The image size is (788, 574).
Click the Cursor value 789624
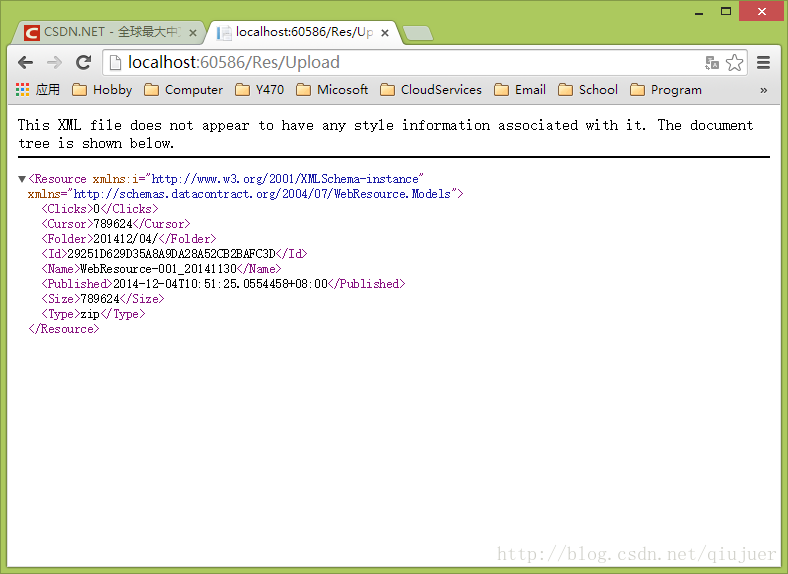113,224
